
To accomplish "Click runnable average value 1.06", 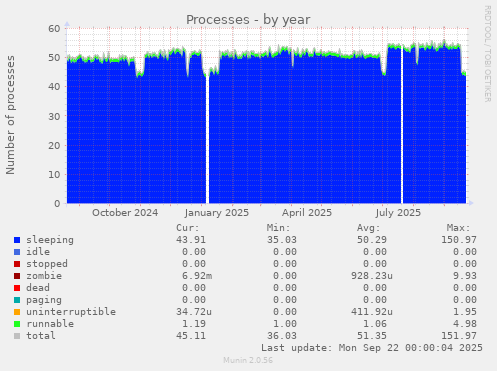I will tap(375, 324).
